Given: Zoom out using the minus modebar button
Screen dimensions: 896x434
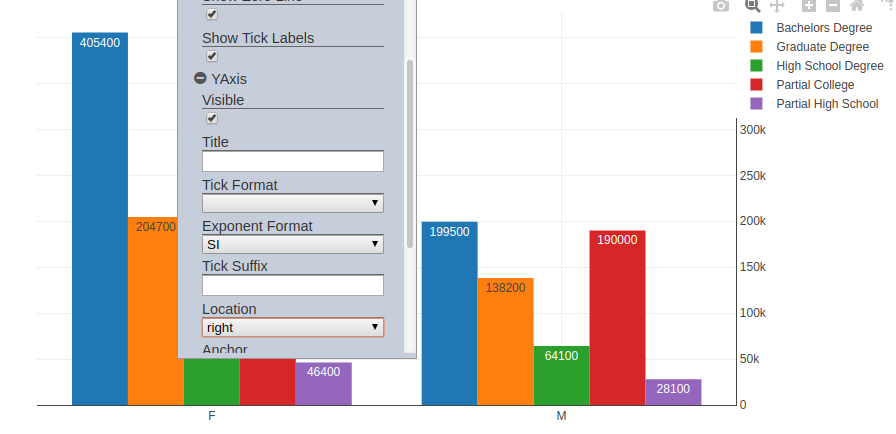Looking at the screenshot, I should (833, 6).
